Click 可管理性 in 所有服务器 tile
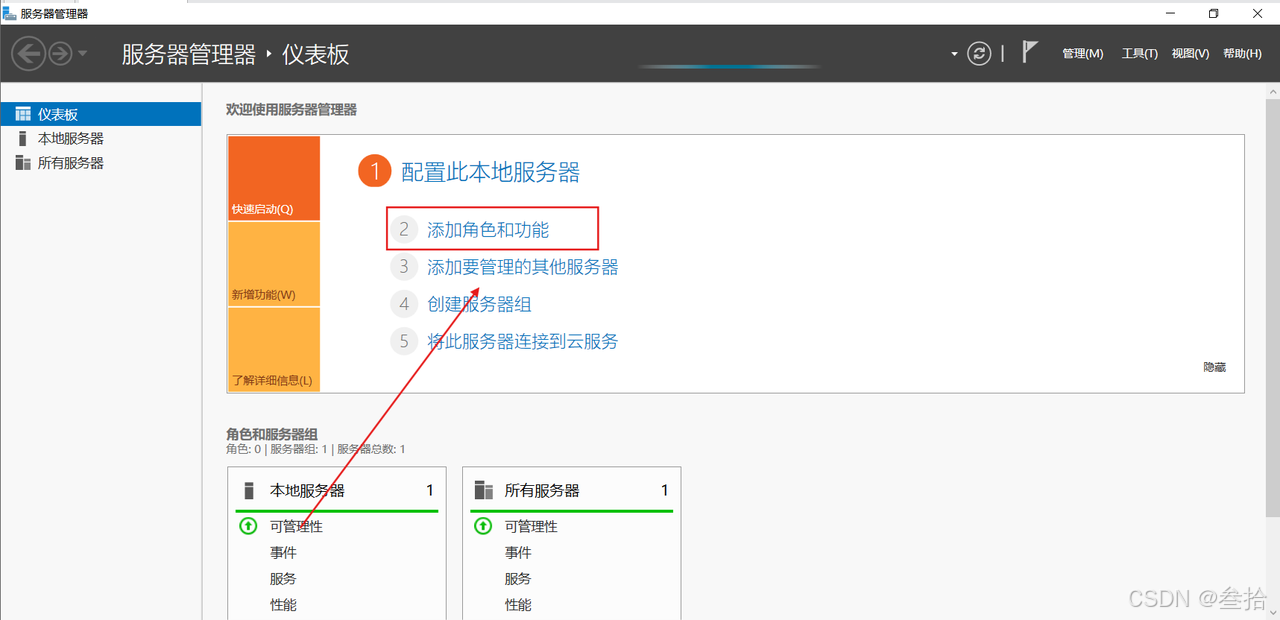 pos(531,526)
